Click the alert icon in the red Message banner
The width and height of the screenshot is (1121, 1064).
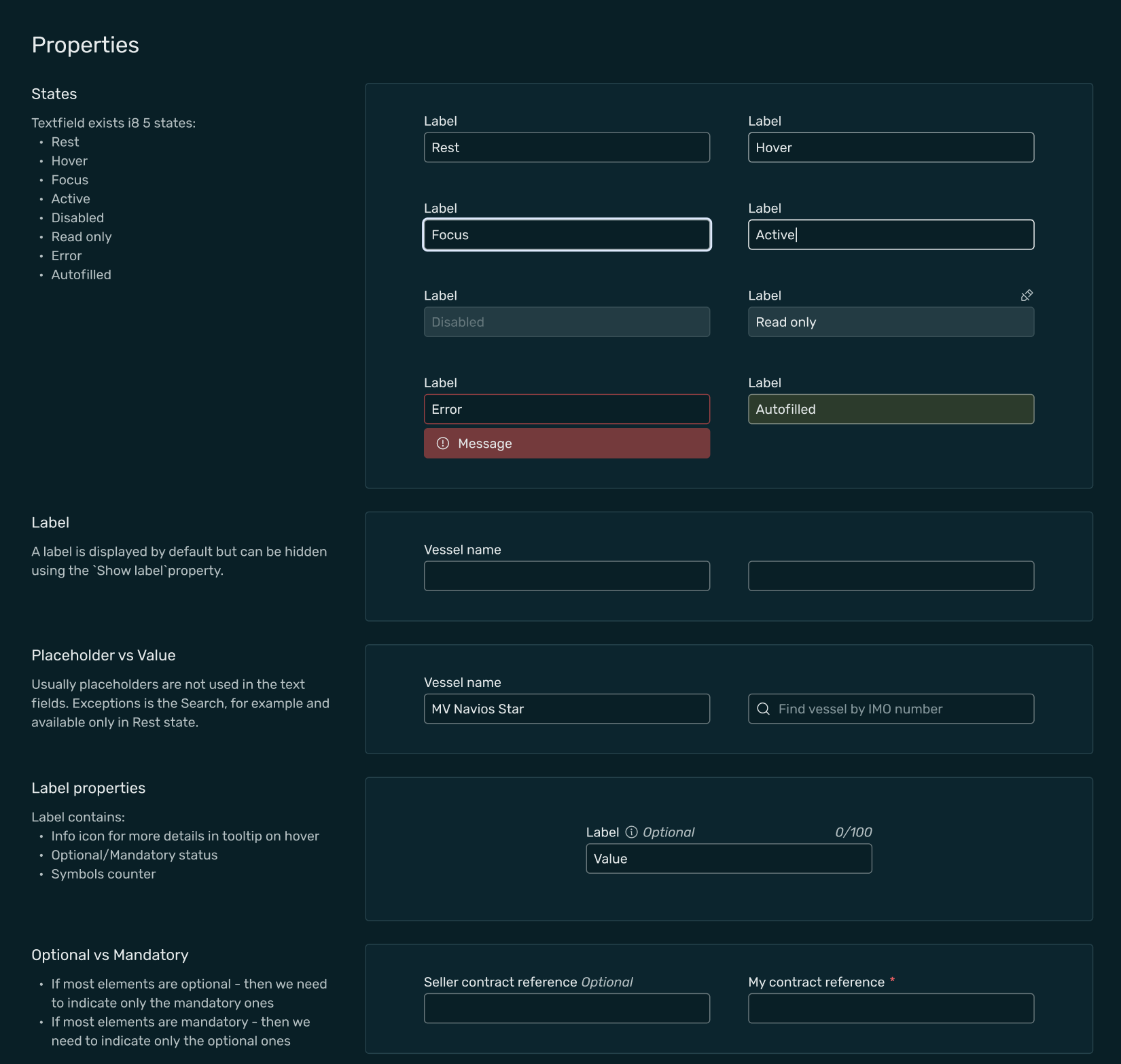[x=443, y=444]
